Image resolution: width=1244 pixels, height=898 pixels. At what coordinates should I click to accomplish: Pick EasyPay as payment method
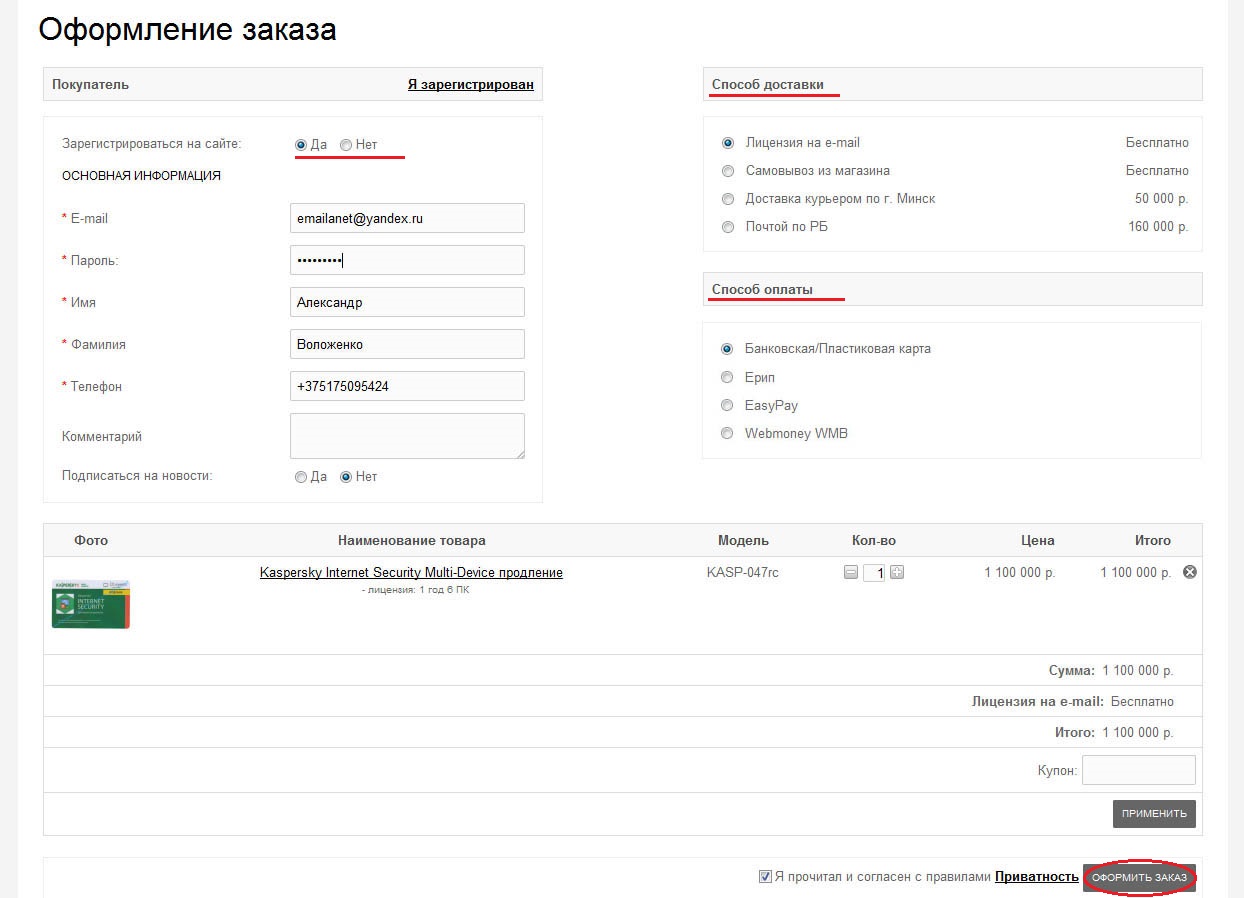coord(728,405)
